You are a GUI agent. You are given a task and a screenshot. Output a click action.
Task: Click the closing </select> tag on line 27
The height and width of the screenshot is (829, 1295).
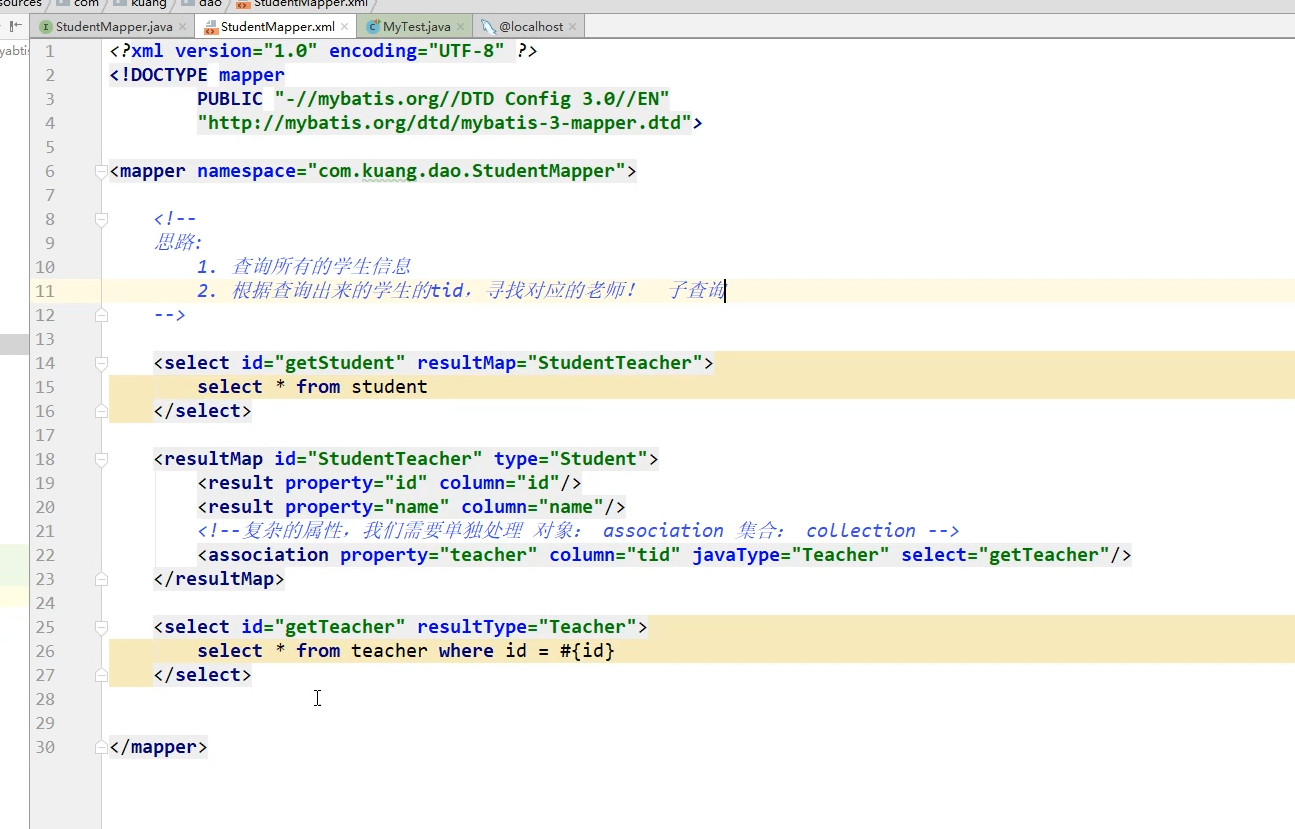(x=202, y=675)
